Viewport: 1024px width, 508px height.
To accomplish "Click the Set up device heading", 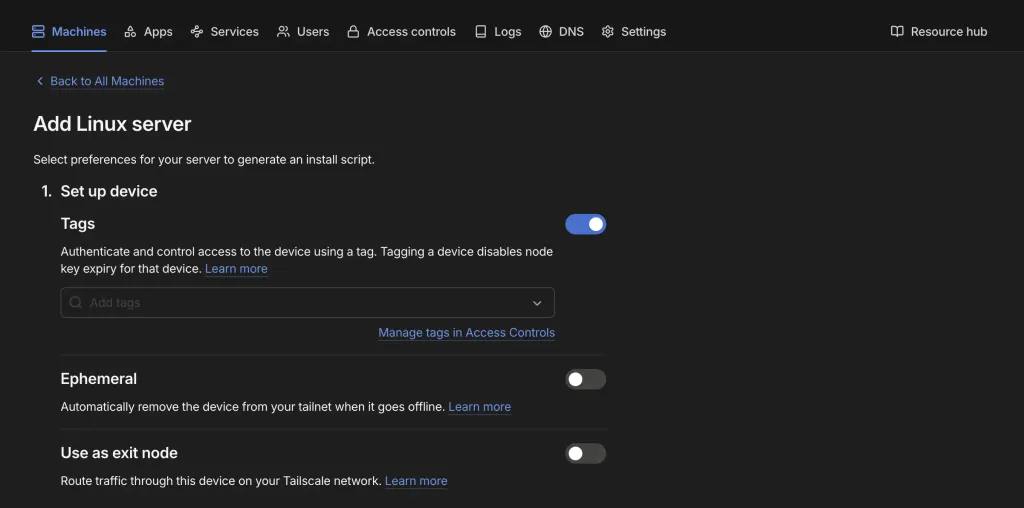I will pyautogui.click(x=109, y=191).
